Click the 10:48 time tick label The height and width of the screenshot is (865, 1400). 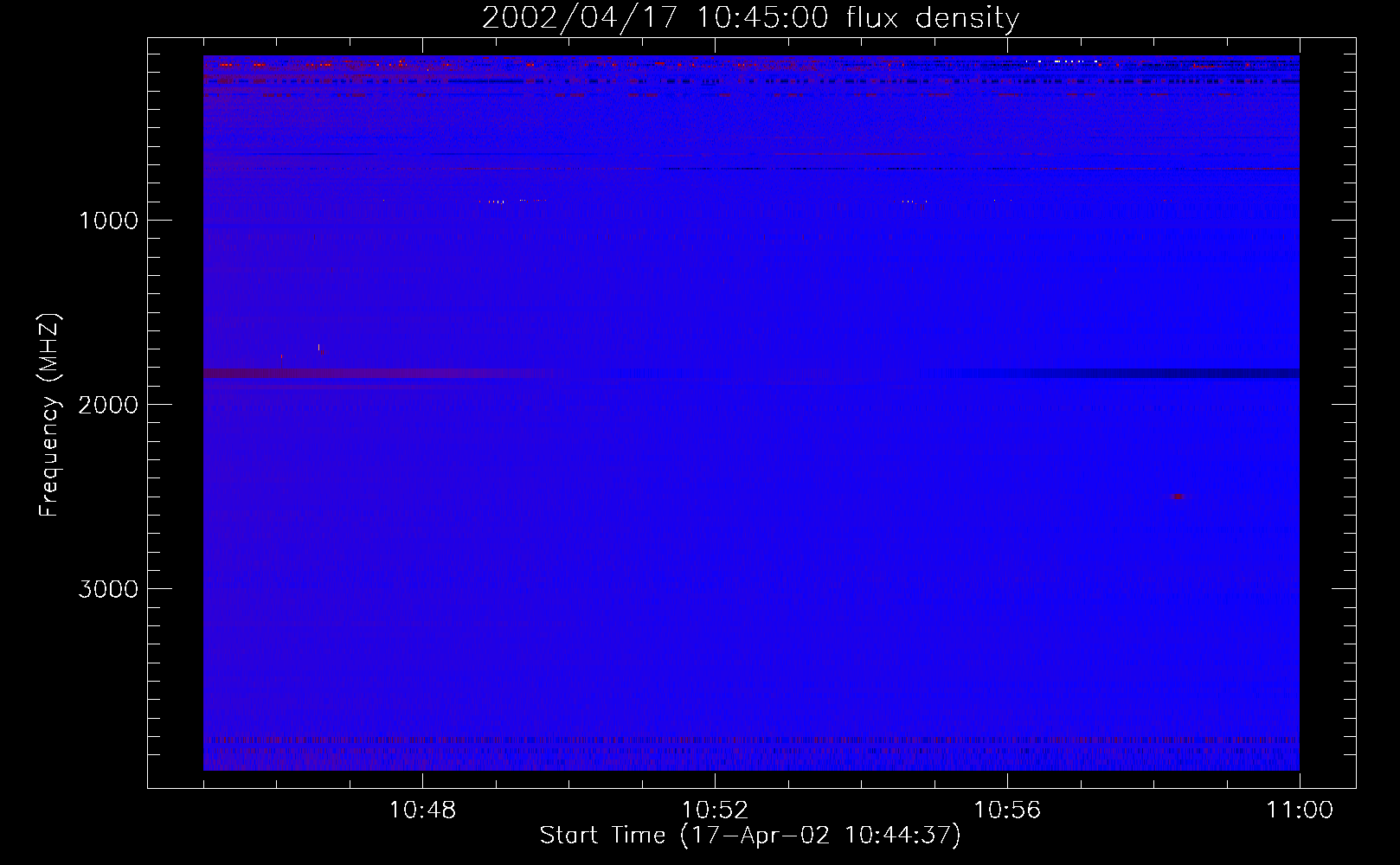tap(422, 811)
